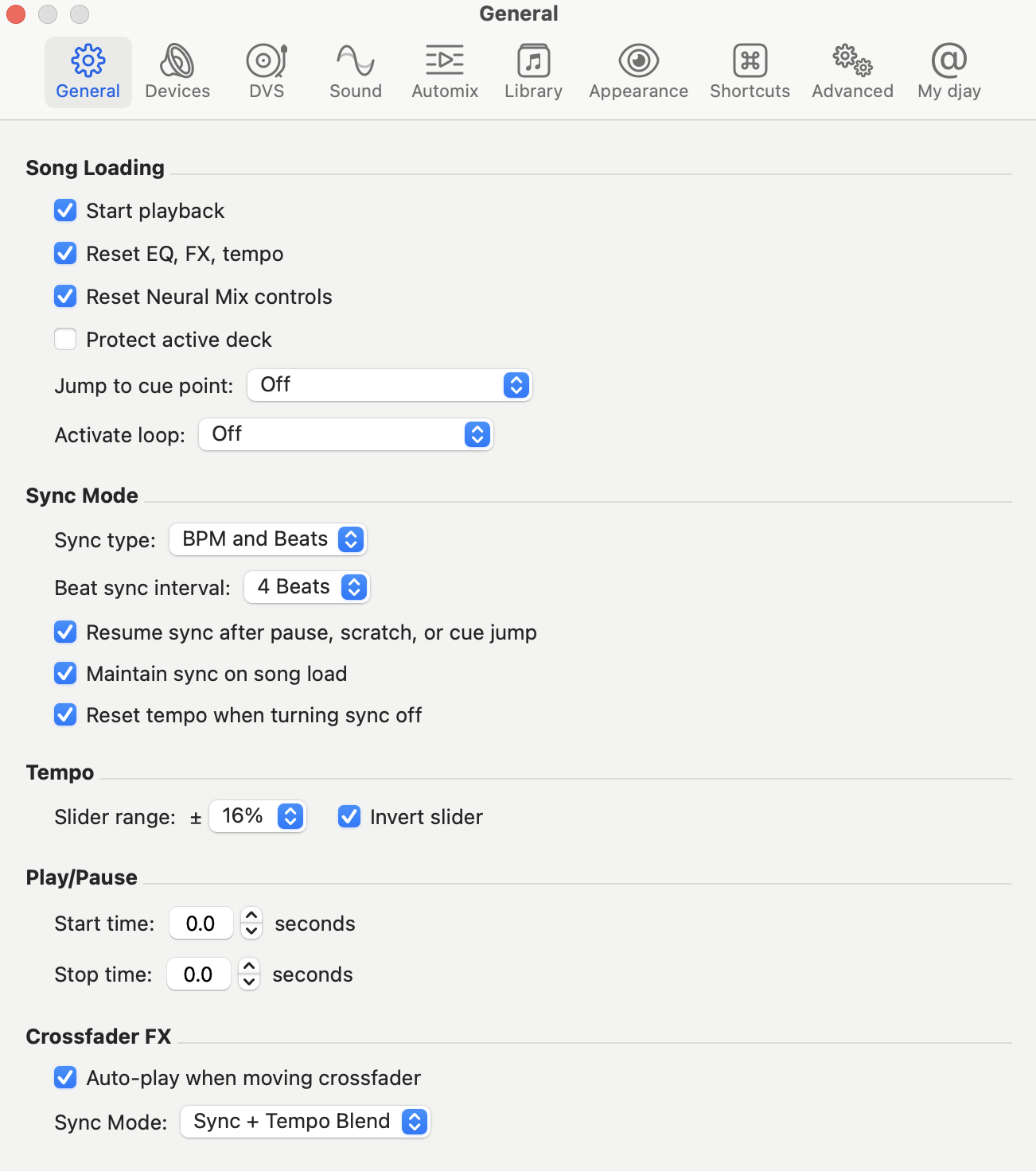Viewport: 1036px width, 1171px height.
Task: Open the Library preferences
Action: tap(532, 72)
